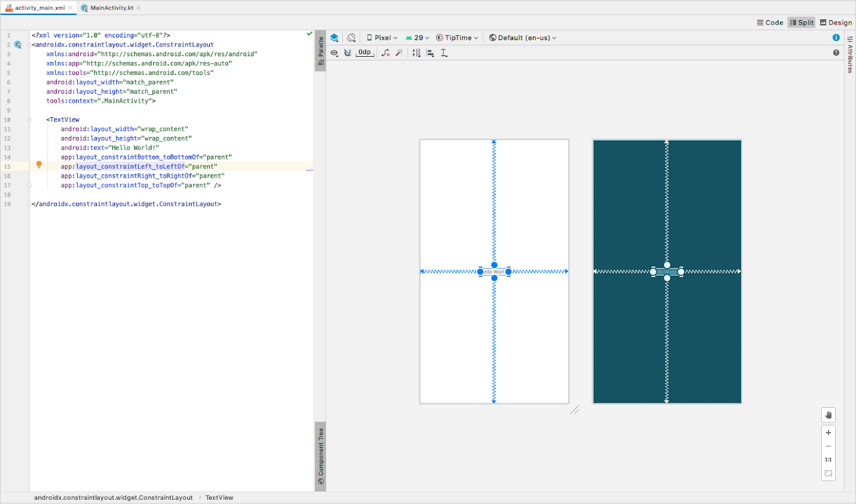The height and width of the screenshot is (504, 856).
Task: Click the Infer Constraints magic wand icon
Action: pyautogui.click(x=399, y=53)
